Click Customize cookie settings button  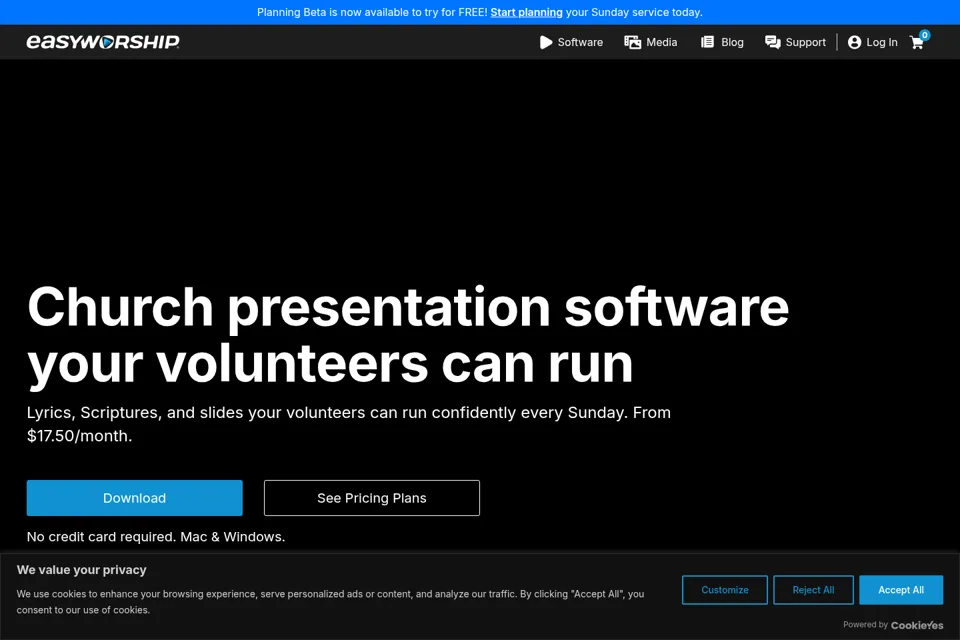[725, 590]
